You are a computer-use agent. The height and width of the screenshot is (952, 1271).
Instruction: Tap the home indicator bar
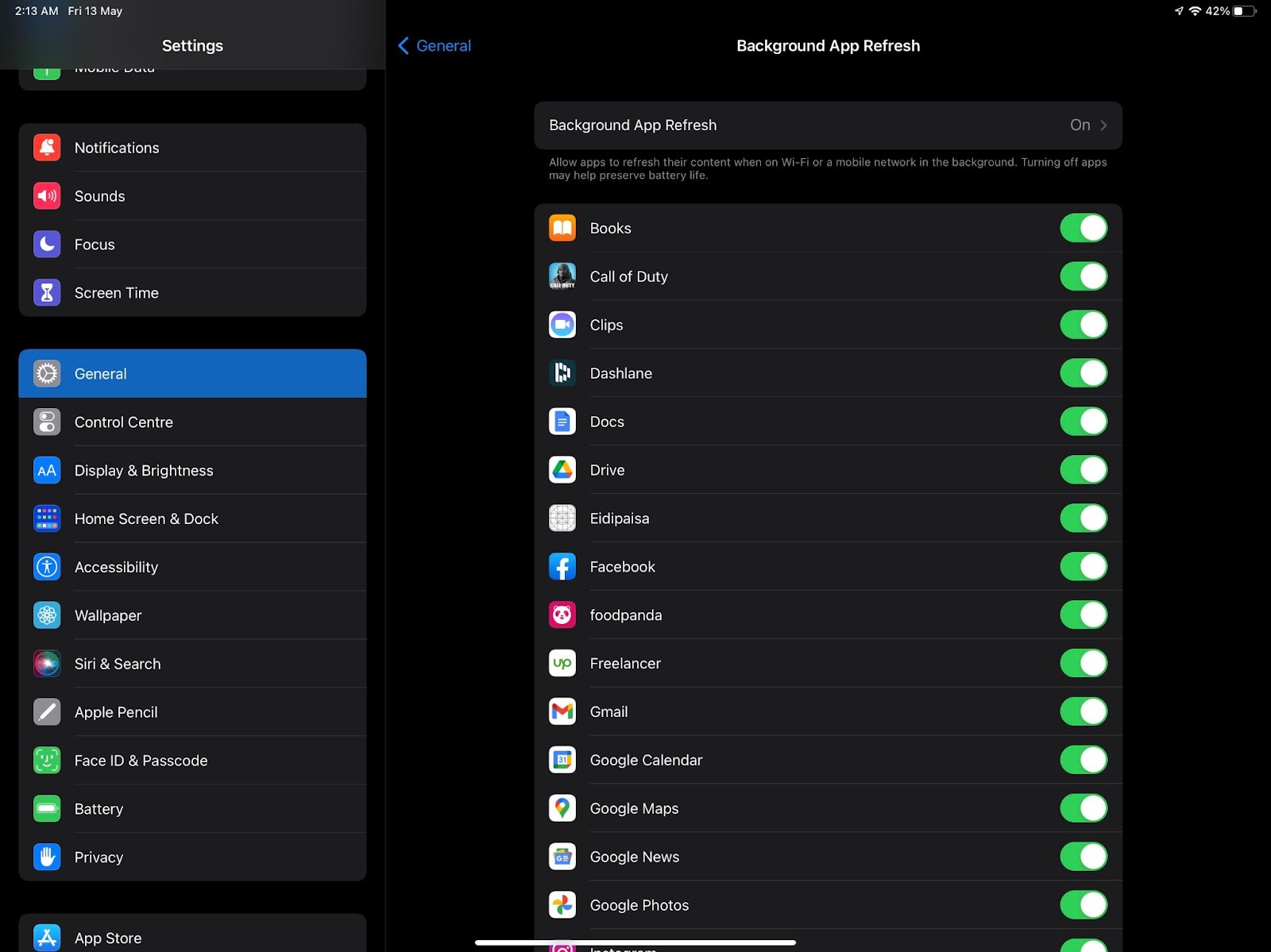(x=635, y=942)
